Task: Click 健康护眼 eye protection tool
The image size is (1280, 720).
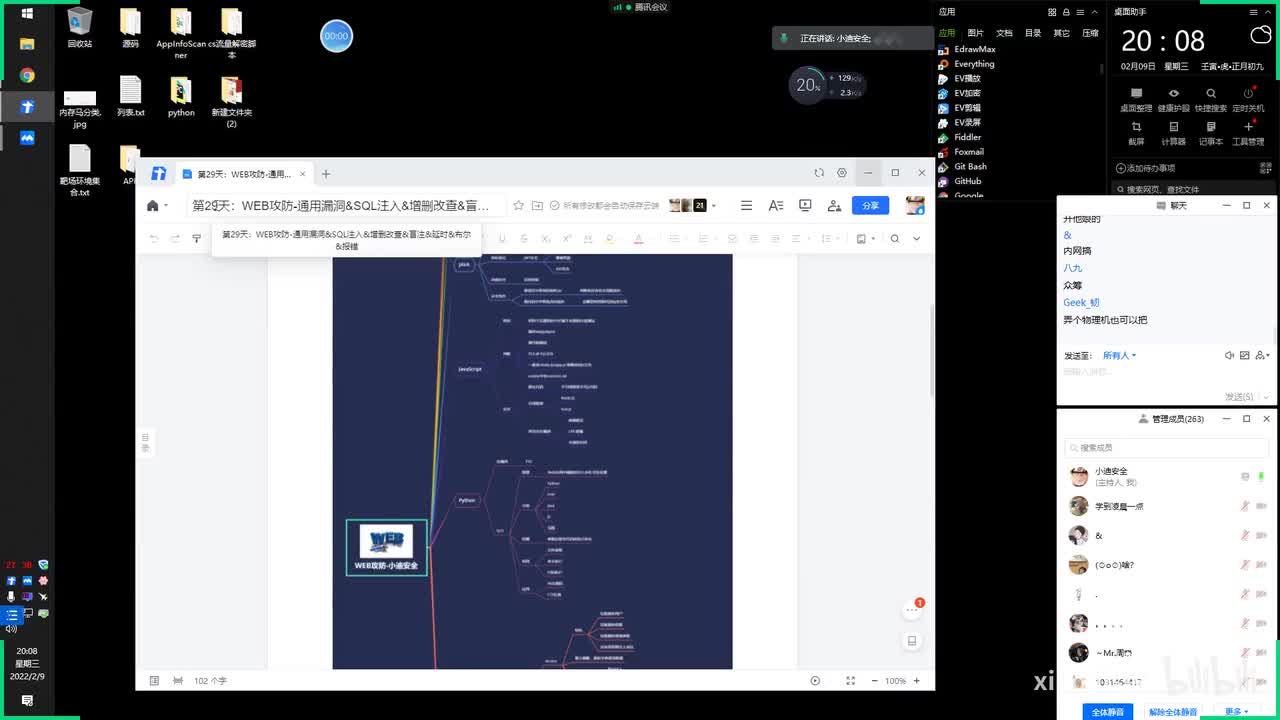Action: [x=1174, y=100]
